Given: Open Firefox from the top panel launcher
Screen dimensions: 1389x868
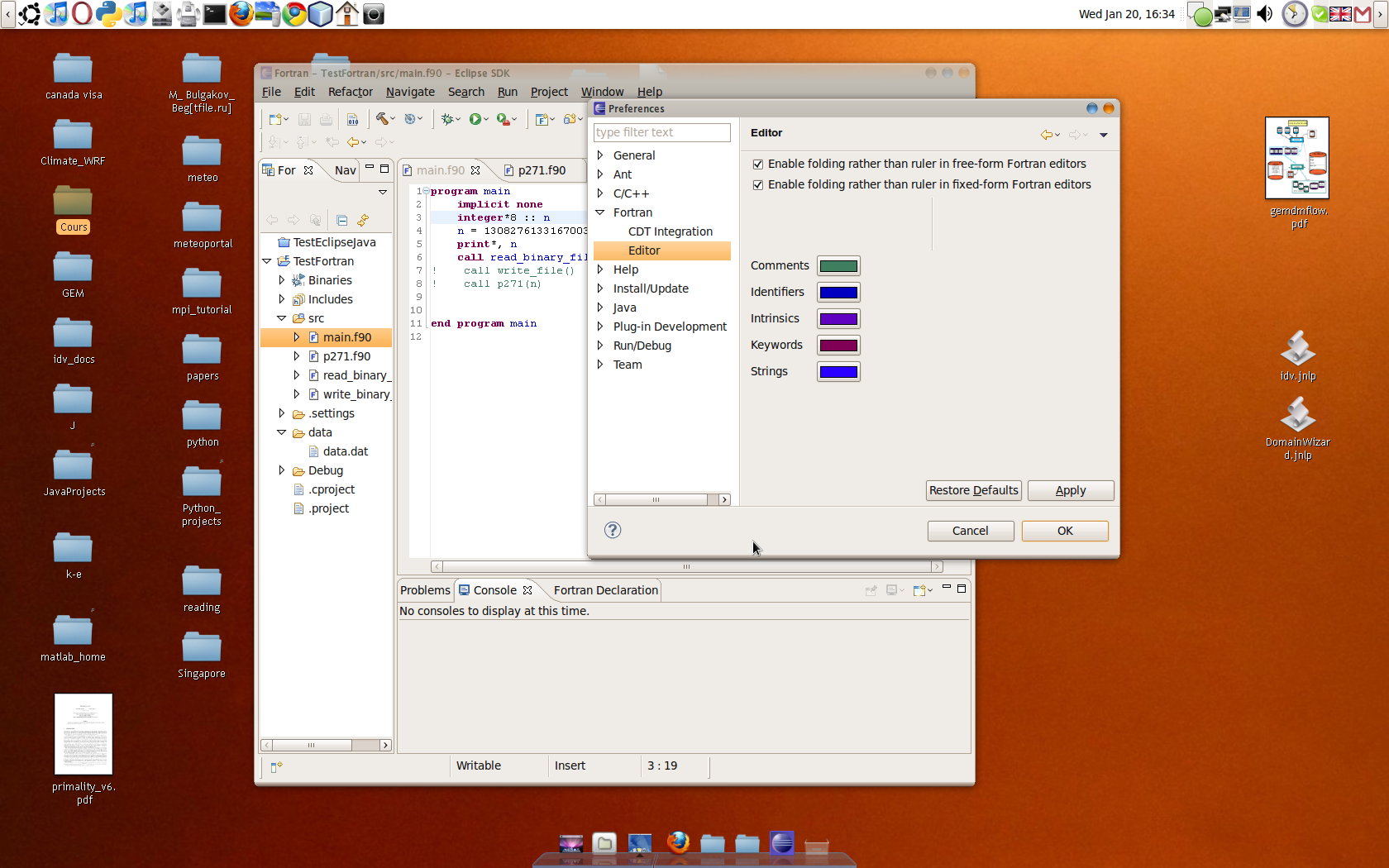Looking at the screenshot, I should [241, 13].
